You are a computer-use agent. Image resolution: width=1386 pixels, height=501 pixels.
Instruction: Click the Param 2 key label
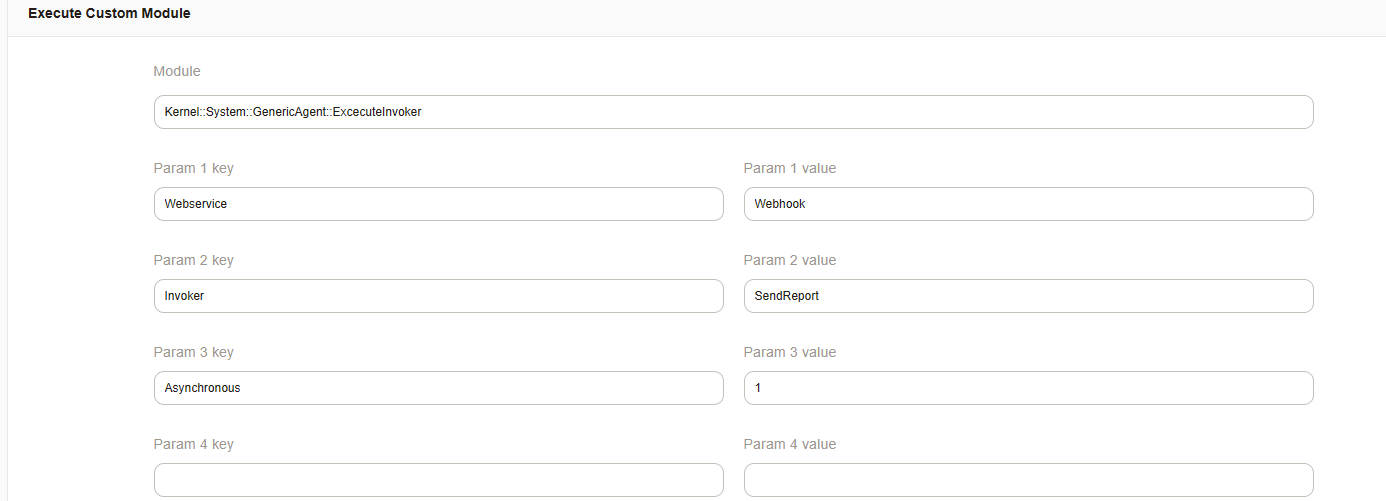(x=193, y=260)
